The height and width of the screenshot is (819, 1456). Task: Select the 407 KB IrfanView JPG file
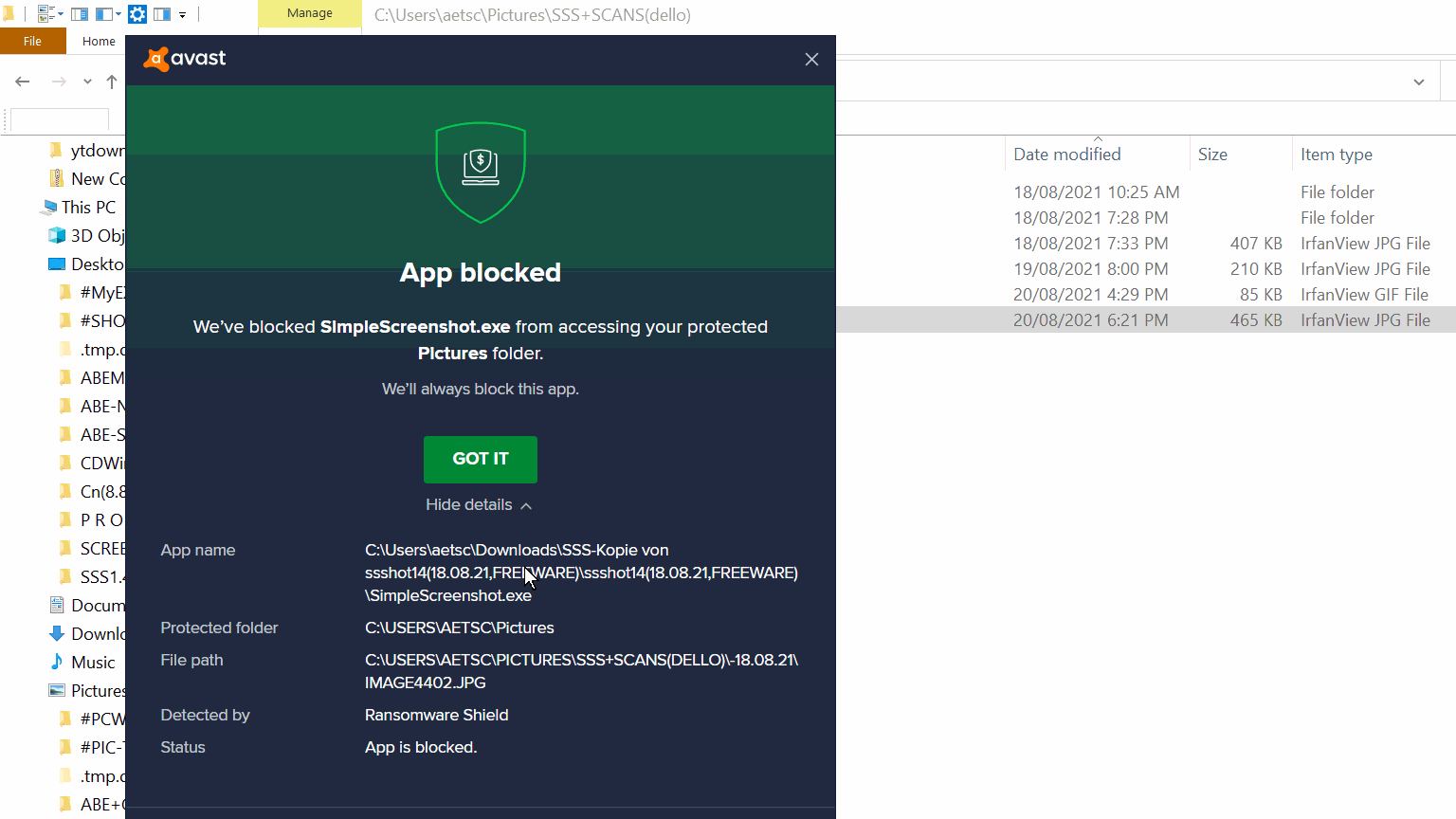pyautogui.click(x=1146, y=244)
